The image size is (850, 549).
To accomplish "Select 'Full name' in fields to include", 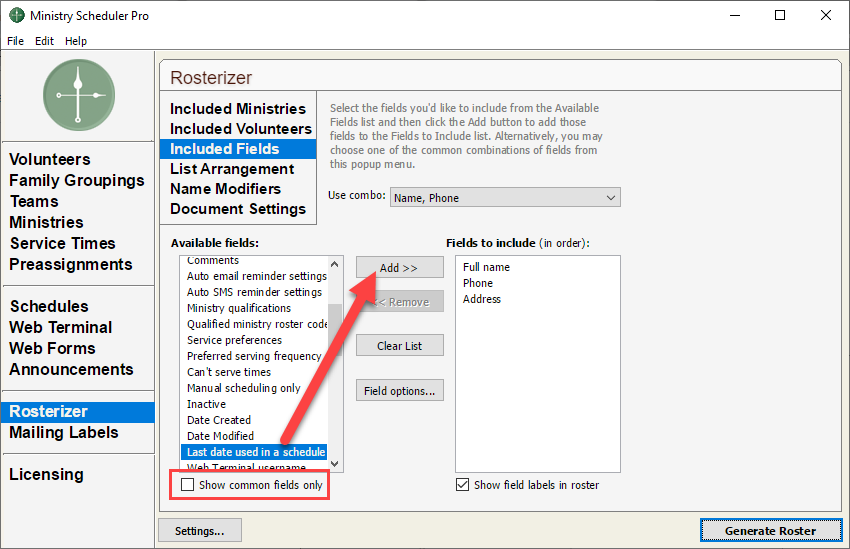I will pos(486,267).
